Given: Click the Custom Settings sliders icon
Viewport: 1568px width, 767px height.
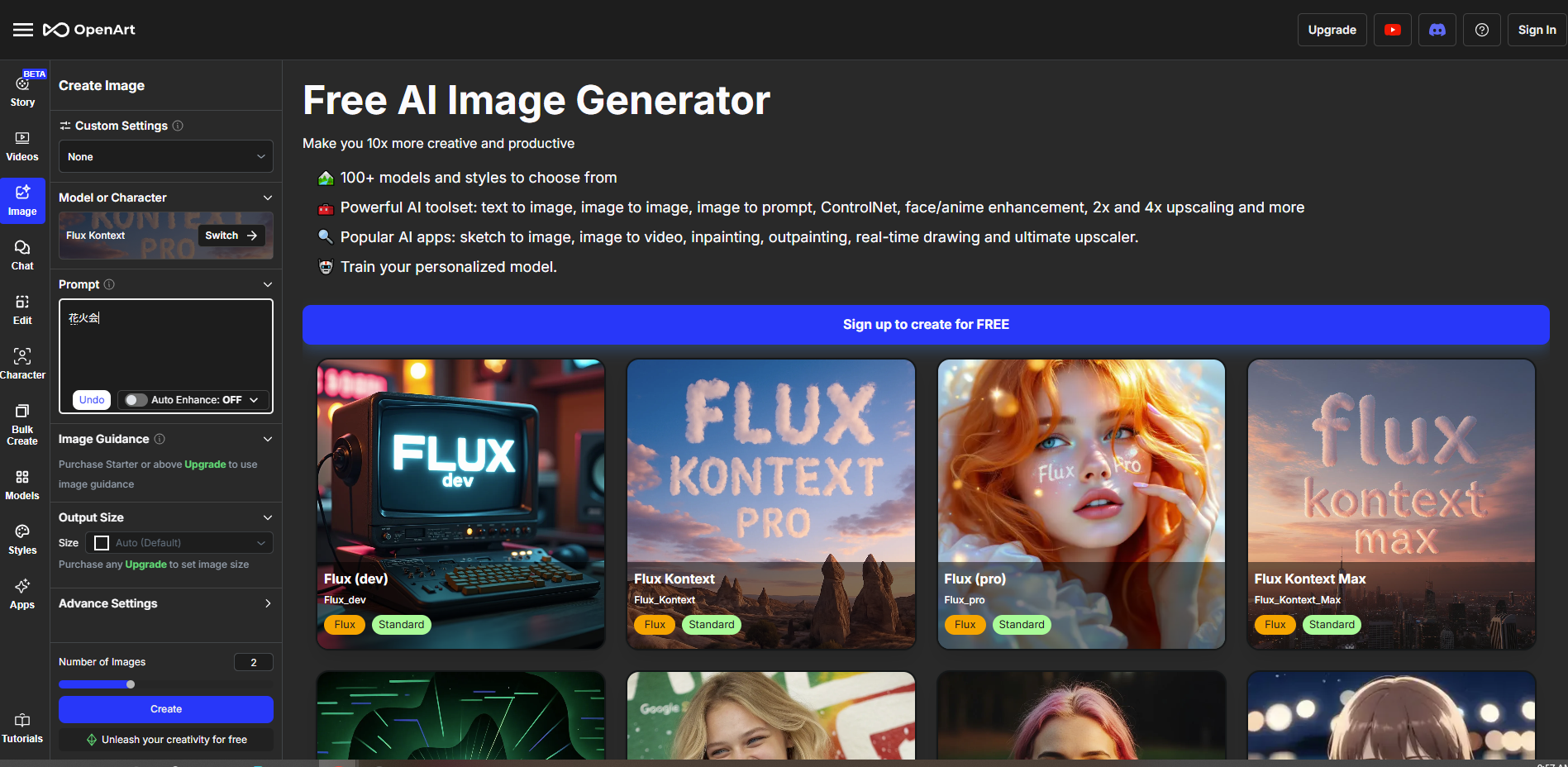Looking at the screenshot, I should [x=64, y=126].
